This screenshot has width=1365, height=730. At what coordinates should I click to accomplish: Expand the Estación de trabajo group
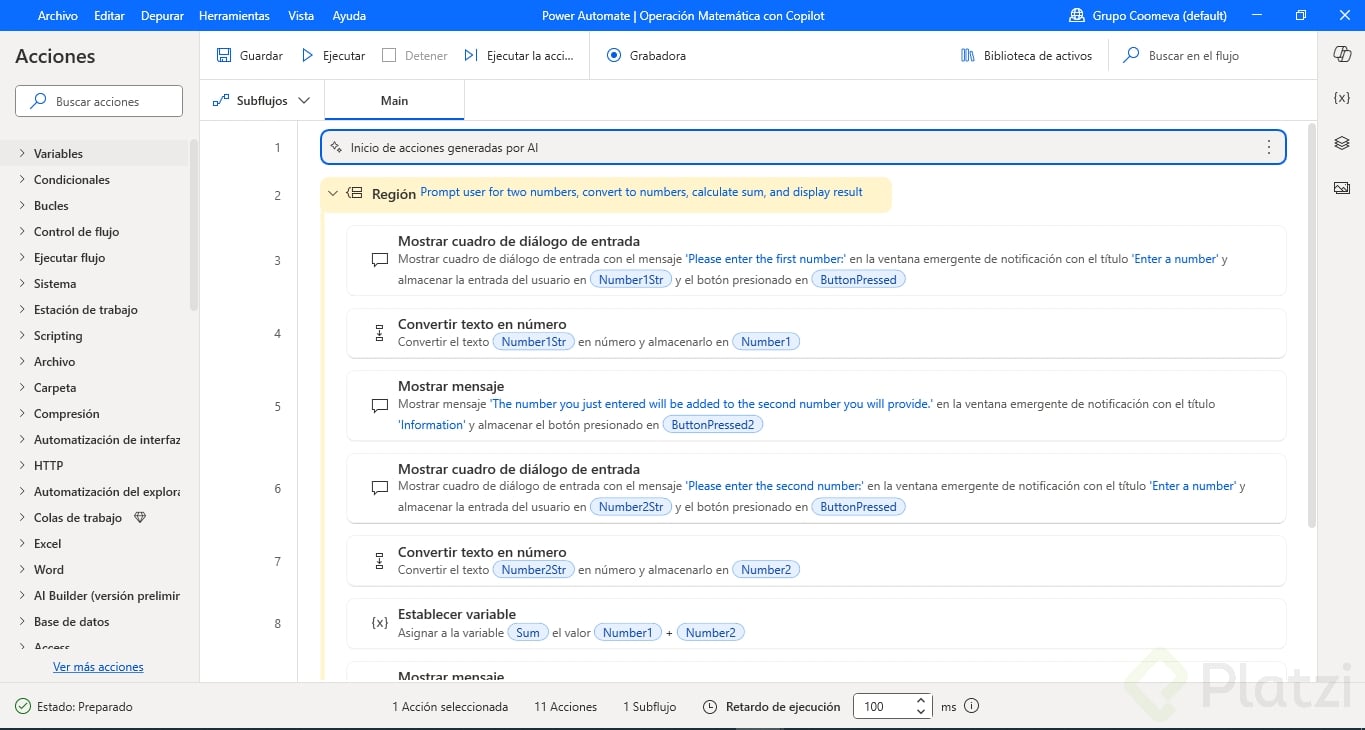coord(22,309)
